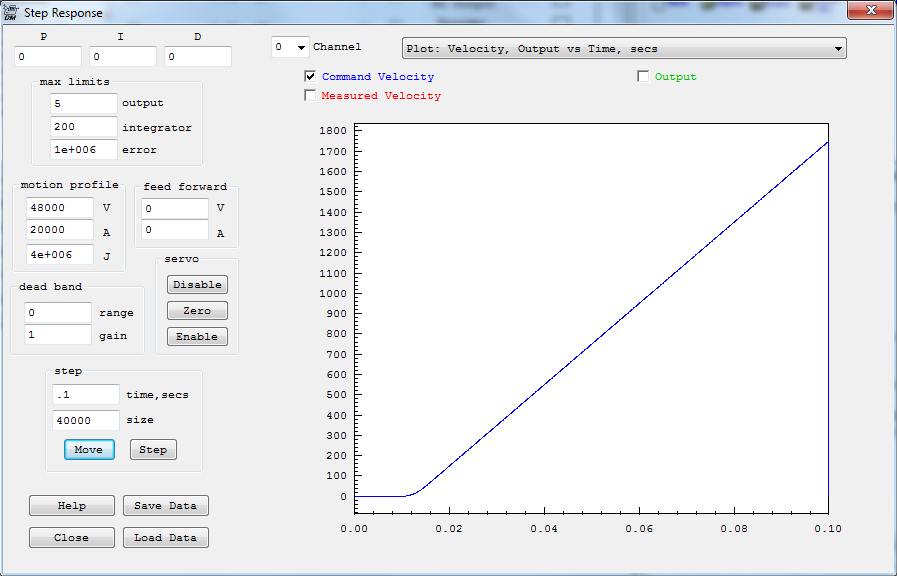
Task: Close the Step Response window
Action: click(x=870, y=11)
